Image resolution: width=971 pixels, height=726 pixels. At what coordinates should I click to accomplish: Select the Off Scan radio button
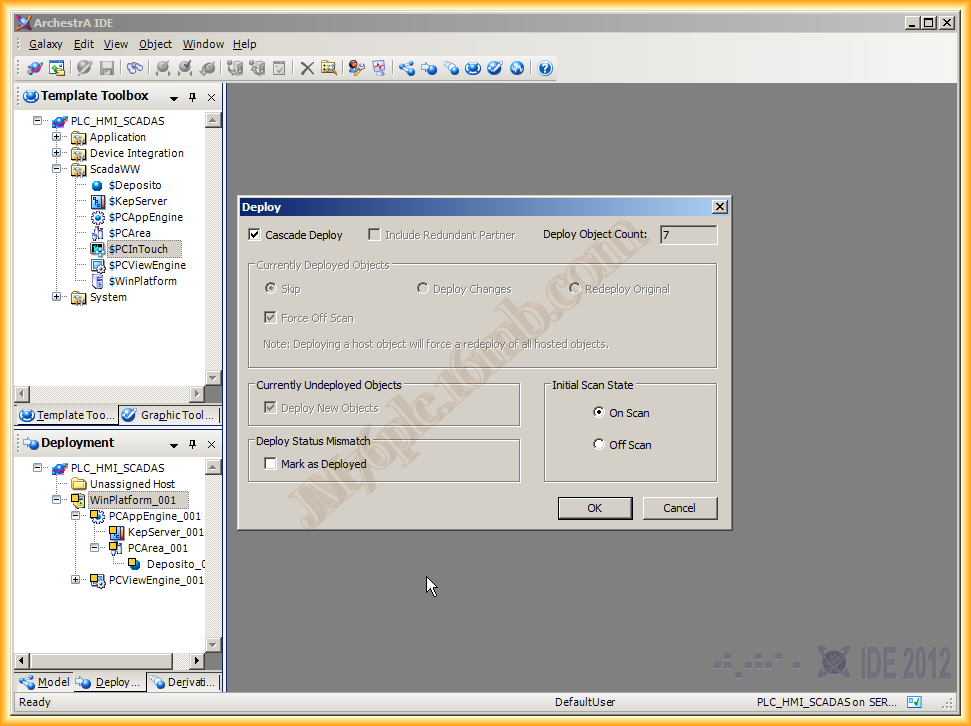(x=599, y=445)
